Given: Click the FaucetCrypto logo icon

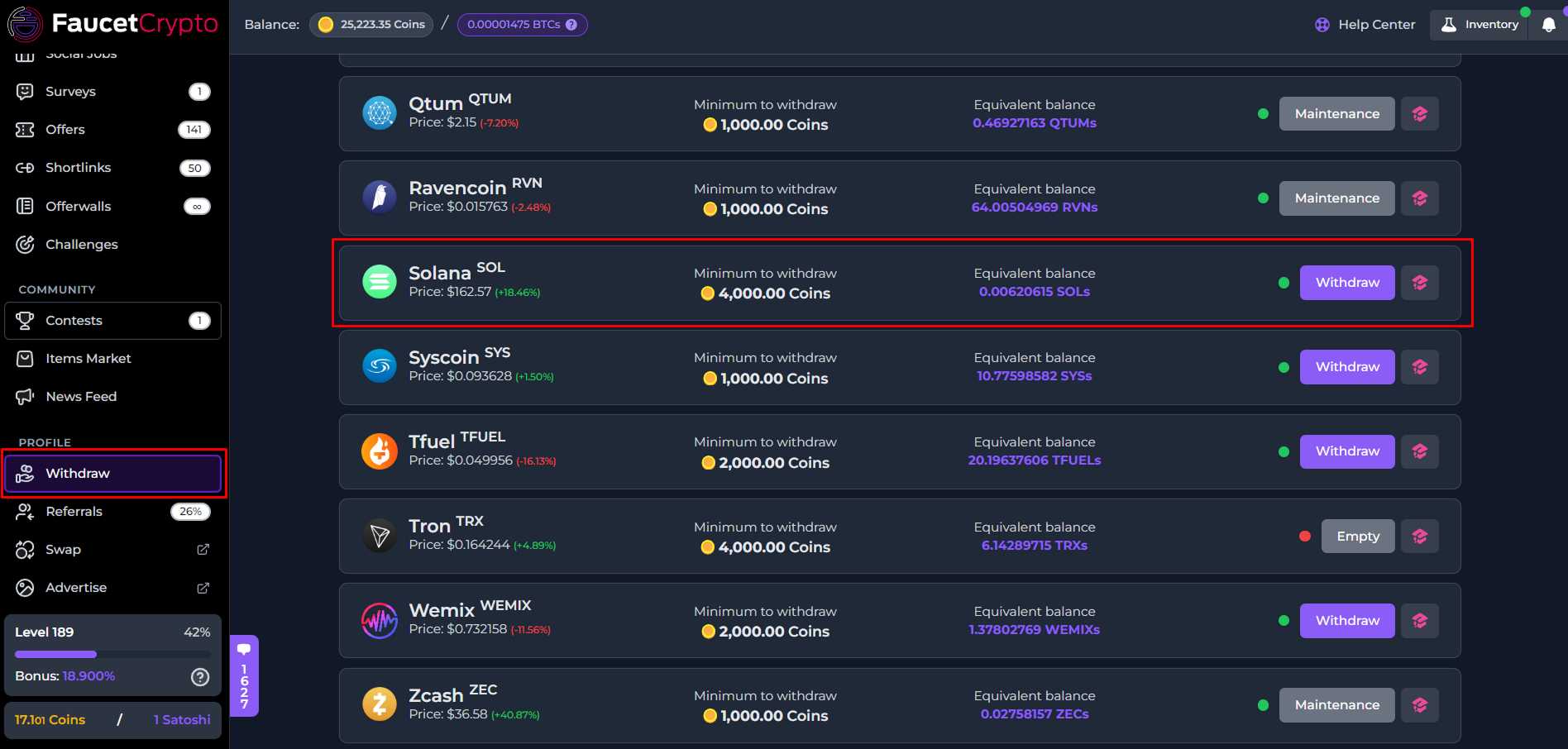Looking at the screenshot, I should click(25, 24).
